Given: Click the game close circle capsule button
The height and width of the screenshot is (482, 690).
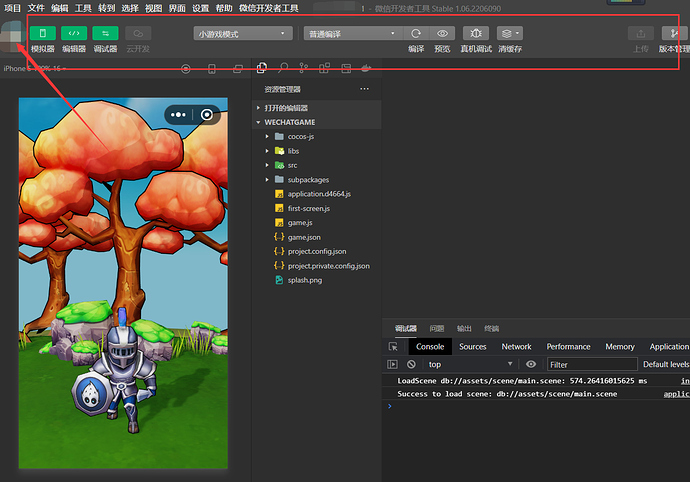Looking at the screenshot, I should click(207, 115).
